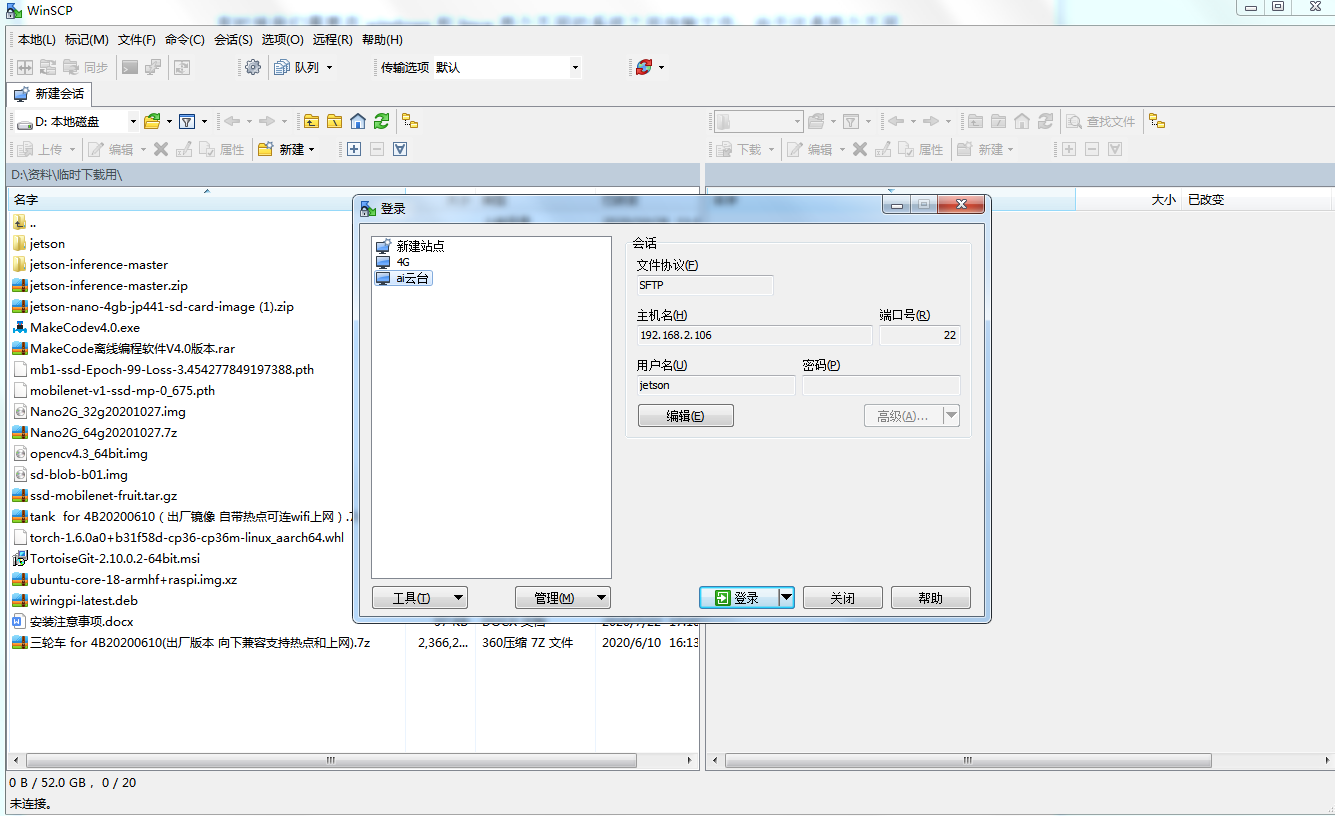Refresh the local panel with the green arrows

coord(381,121)
